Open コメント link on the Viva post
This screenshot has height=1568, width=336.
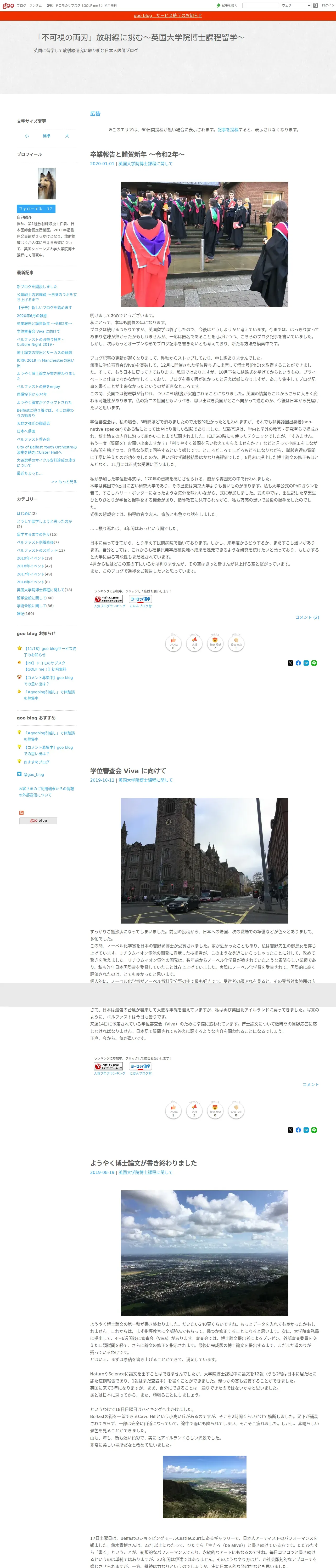tap(310, 1085)
